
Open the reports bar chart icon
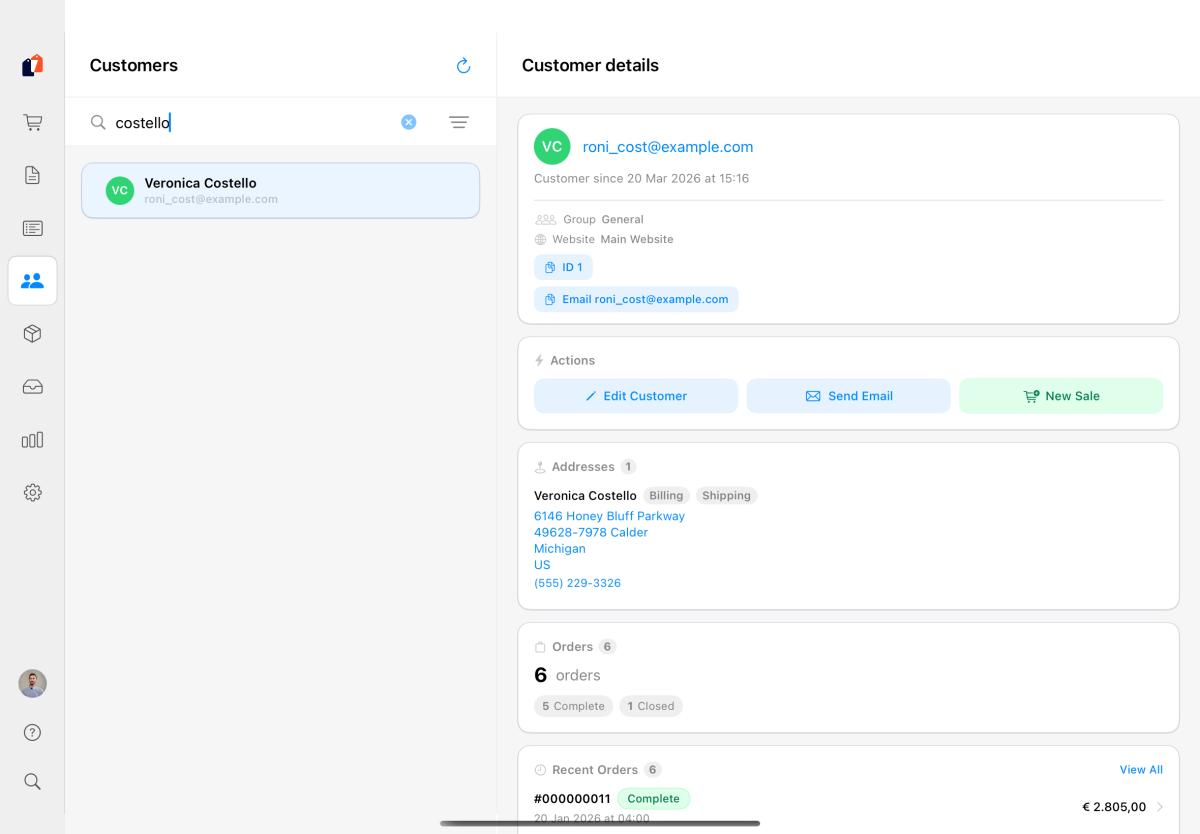32,440
